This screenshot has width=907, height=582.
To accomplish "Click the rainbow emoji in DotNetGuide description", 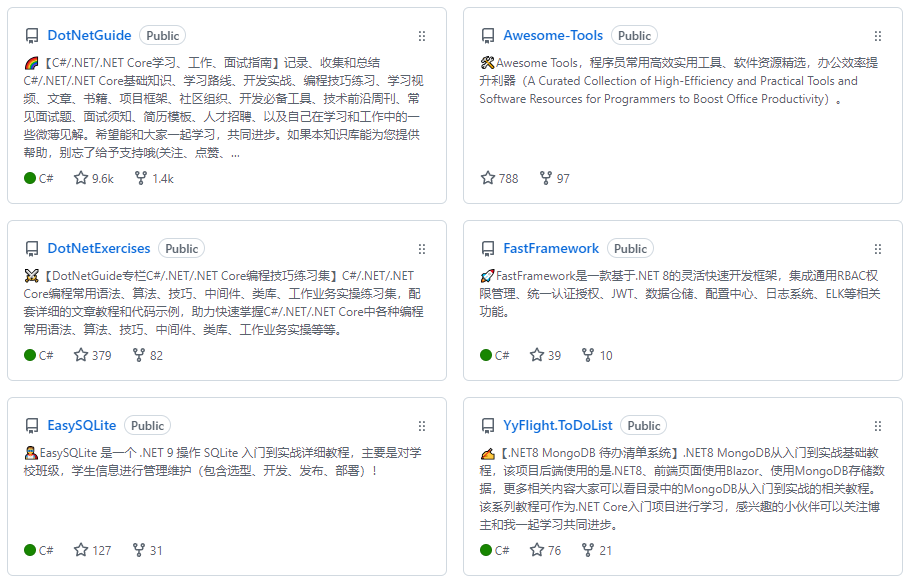I will pos(31,63).
